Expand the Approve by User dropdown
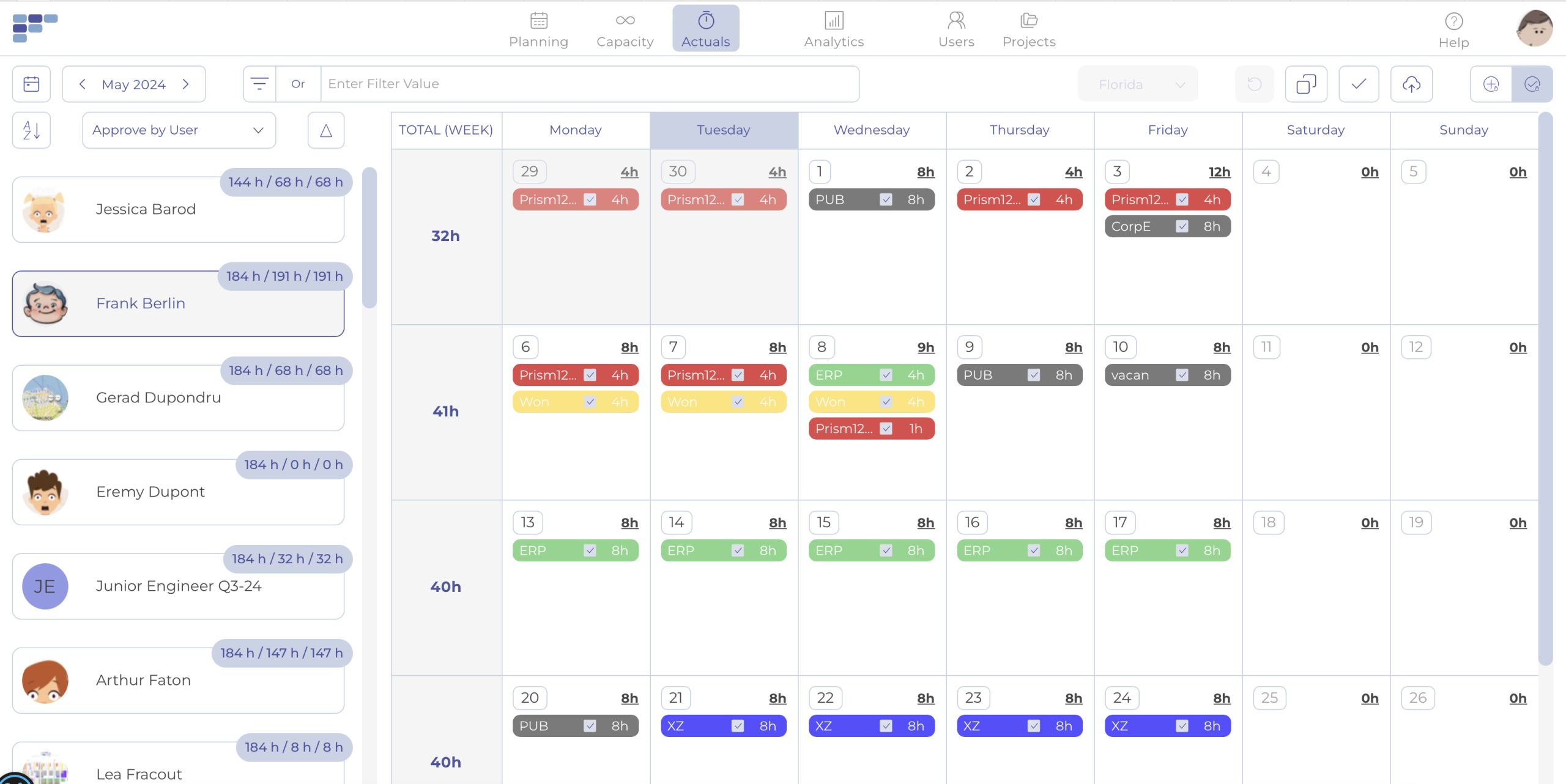 click(179, 130)
